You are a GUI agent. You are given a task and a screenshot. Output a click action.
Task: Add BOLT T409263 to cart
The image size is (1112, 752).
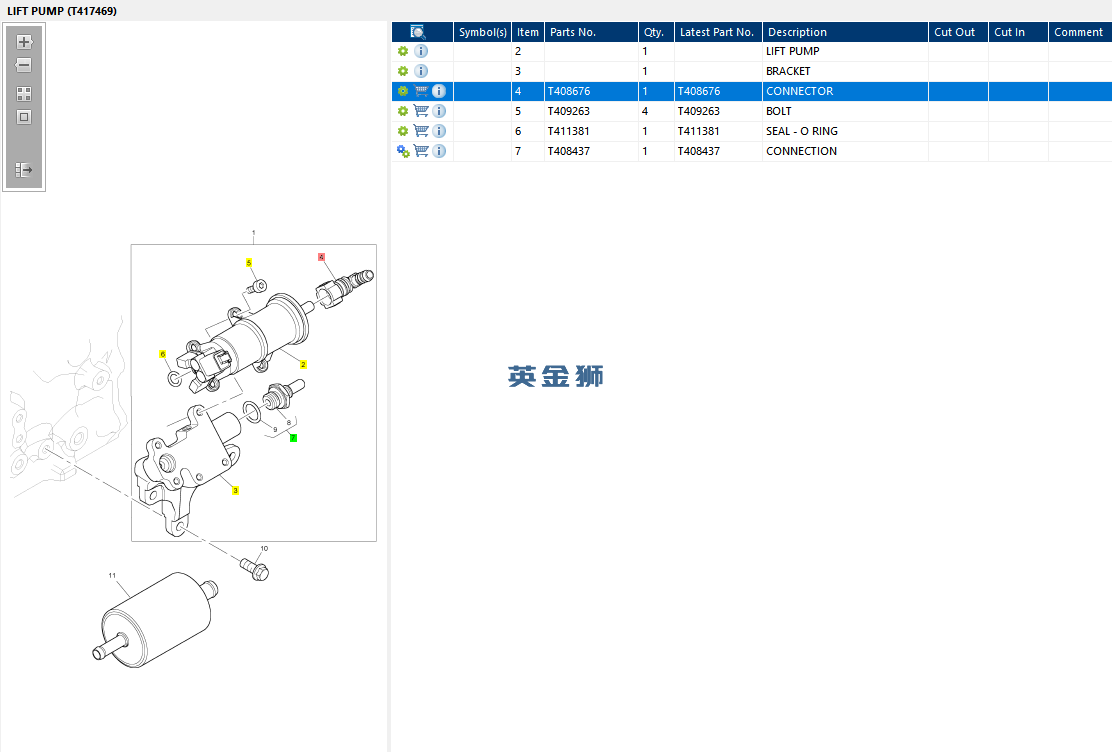tap(421, 111)
